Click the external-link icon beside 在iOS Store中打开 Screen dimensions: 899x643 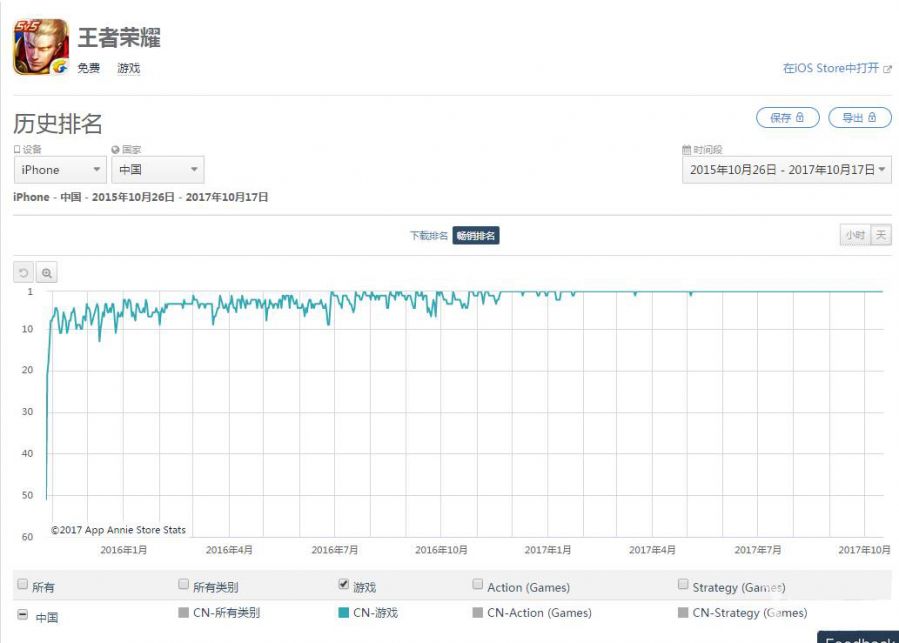(x=888, y=69)
